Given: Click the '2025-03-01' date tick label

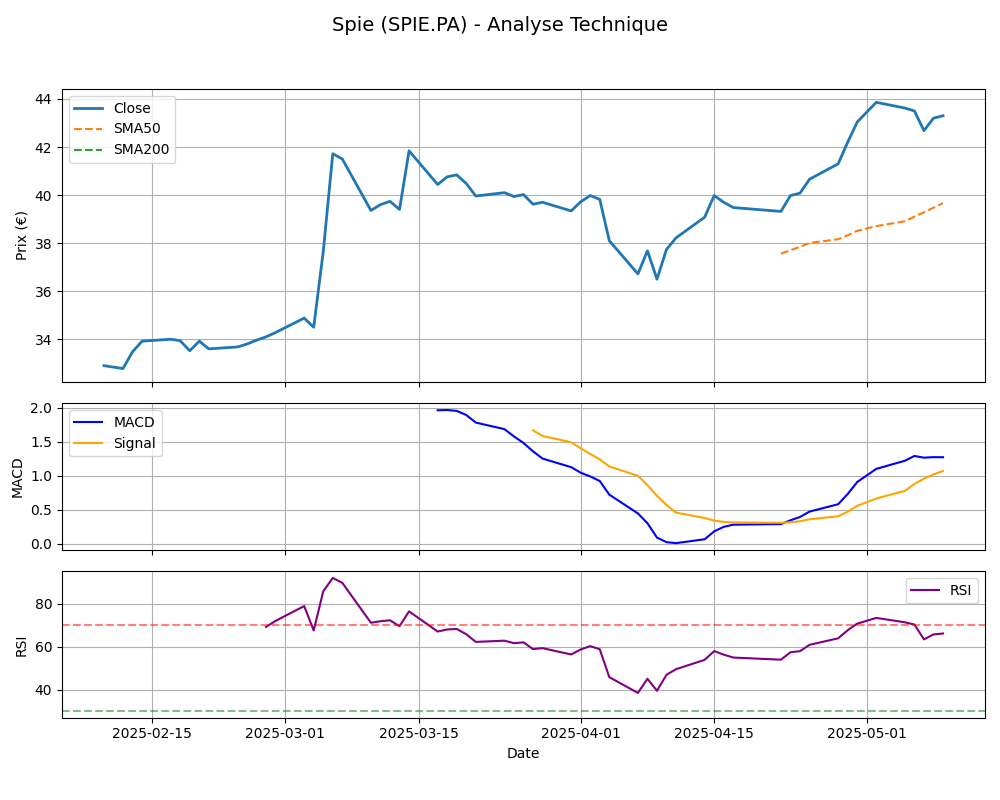Looking at the screenshot, I should point(285,733).
